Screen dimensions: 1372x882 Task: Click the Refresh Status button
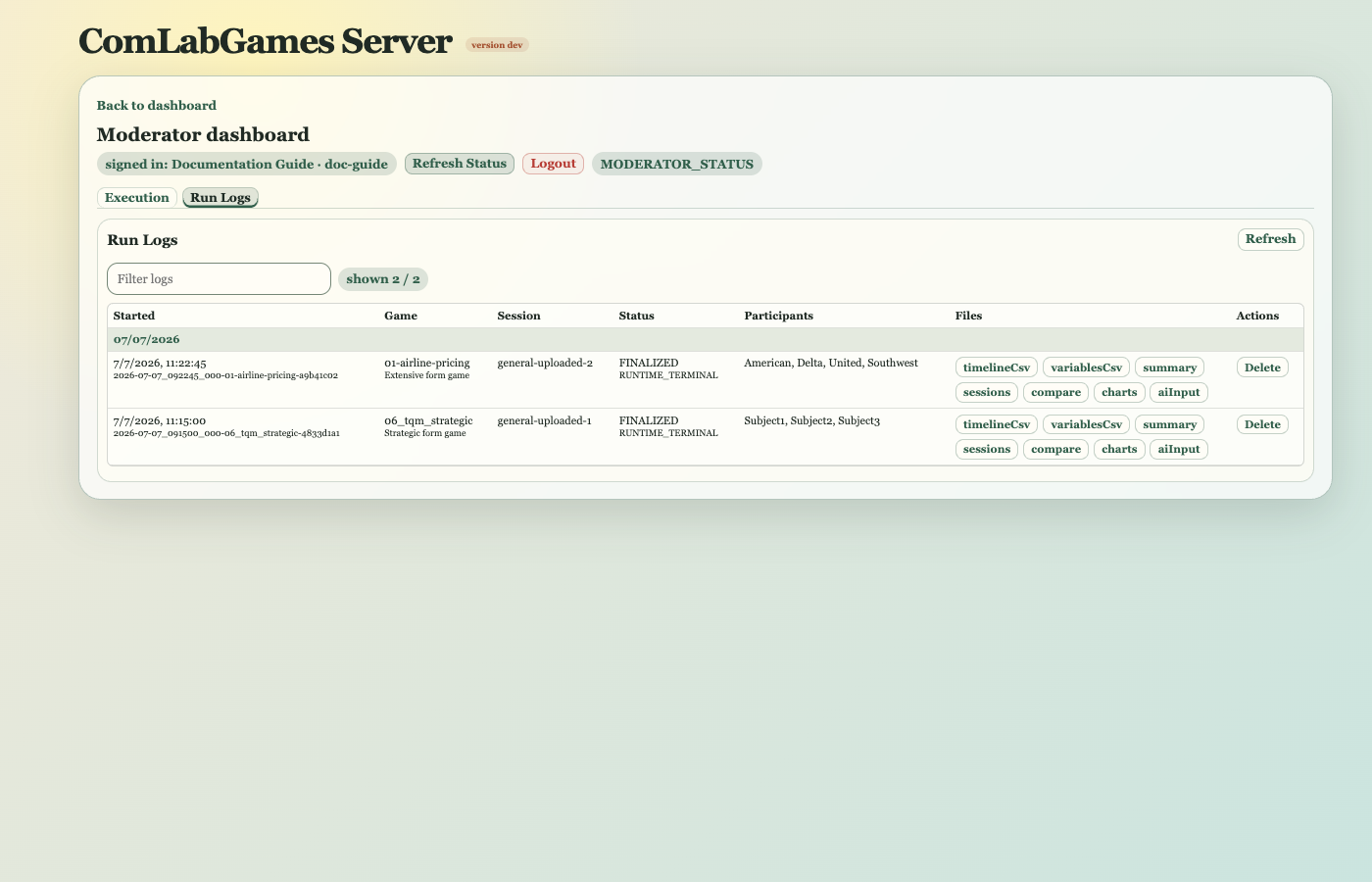(460, 164)
